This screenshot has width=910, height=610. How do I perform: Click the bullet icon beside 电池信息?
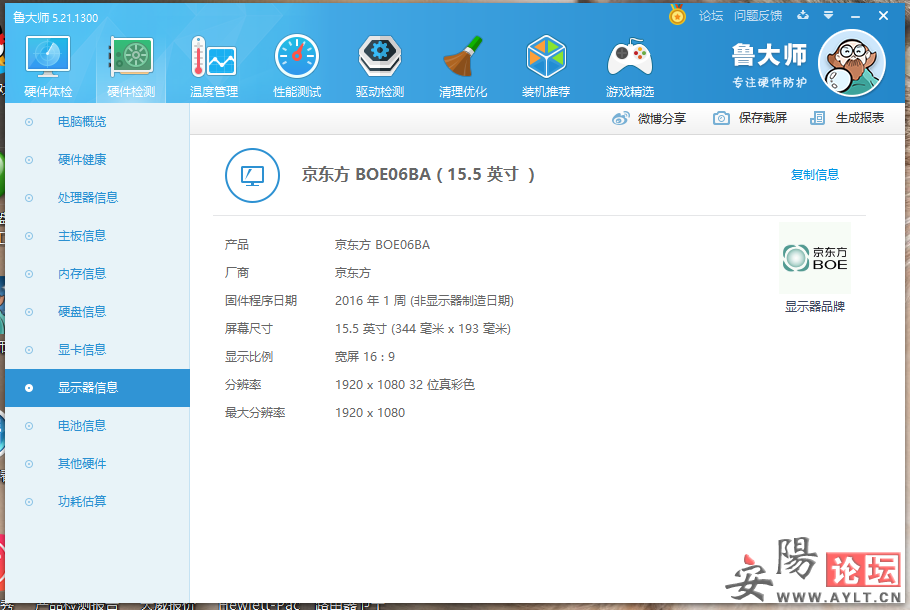[x=28, y=426]
